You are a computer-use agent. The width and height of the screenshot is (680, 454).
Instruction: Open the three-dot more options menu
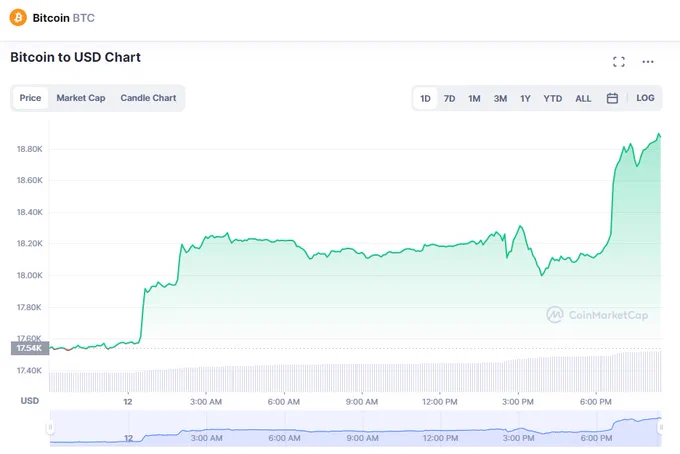point(648,62)
